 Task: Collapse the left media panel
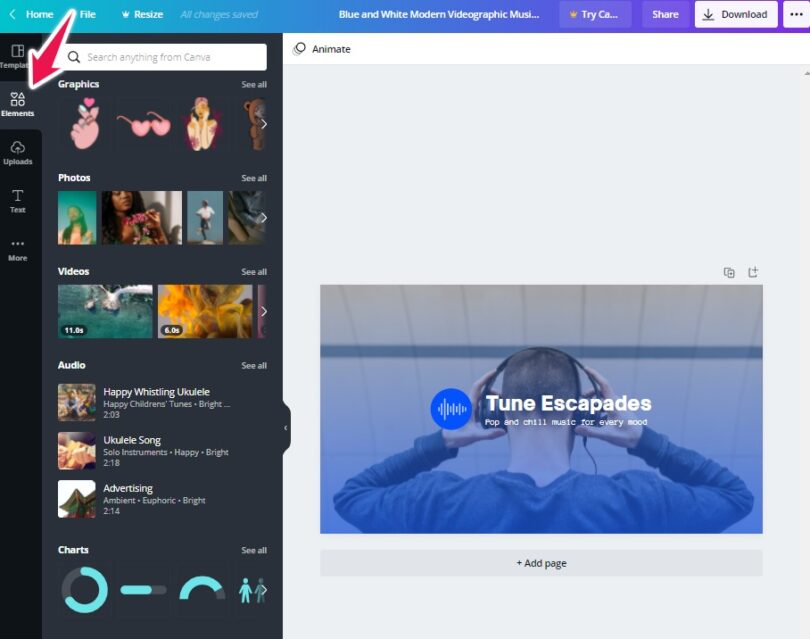[285, 427]
